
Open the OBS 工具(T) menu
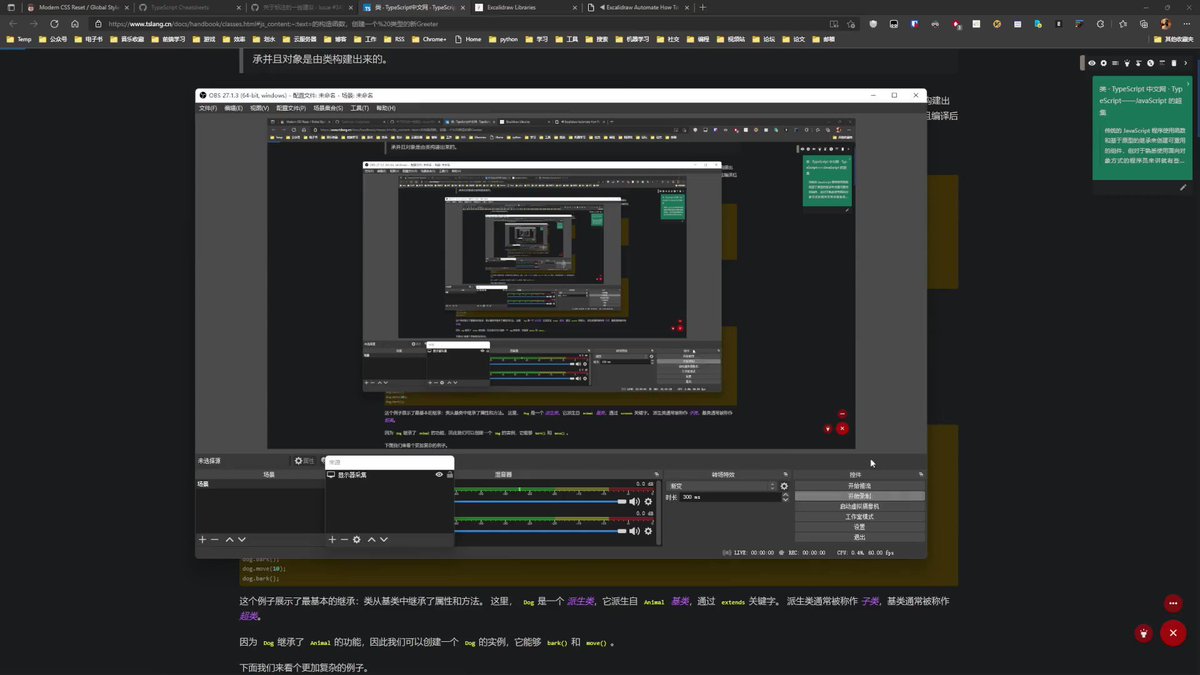click(359, 108)
